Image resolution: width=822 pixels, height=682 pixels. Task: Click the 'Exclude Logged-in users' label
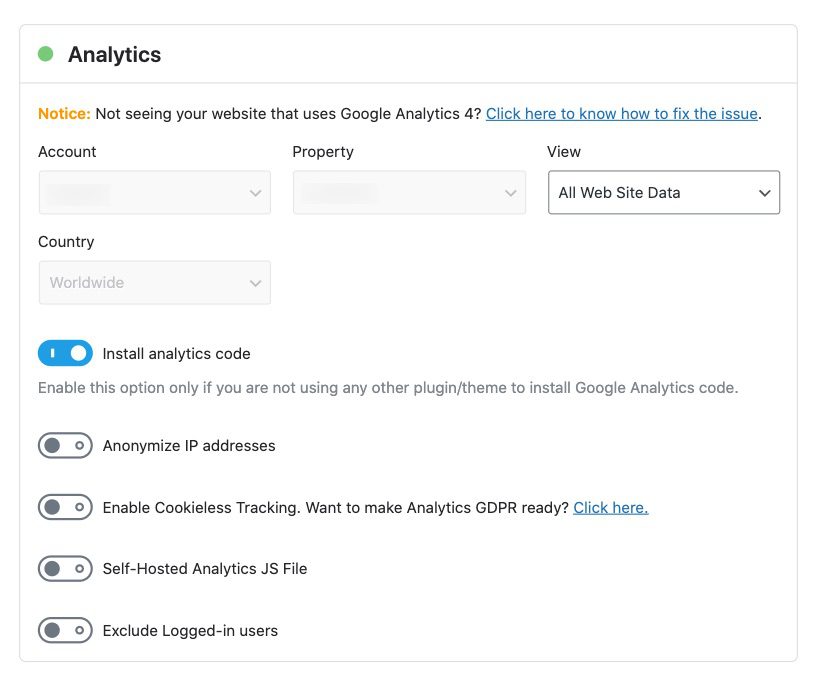click(x=190, y=631)
